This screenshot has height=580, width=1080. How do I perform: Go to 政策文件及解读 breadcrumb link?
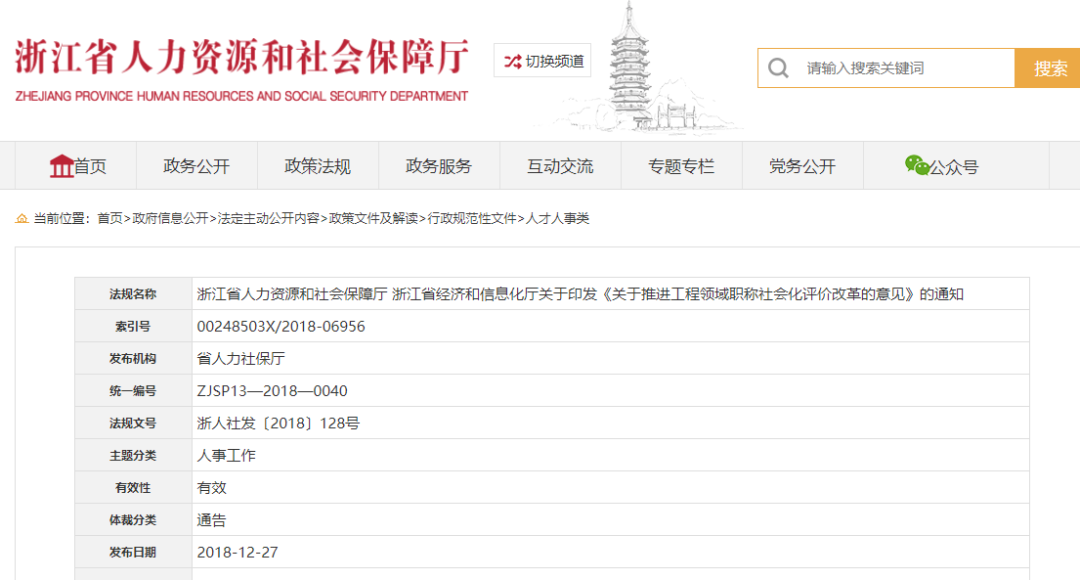point(373,218)
